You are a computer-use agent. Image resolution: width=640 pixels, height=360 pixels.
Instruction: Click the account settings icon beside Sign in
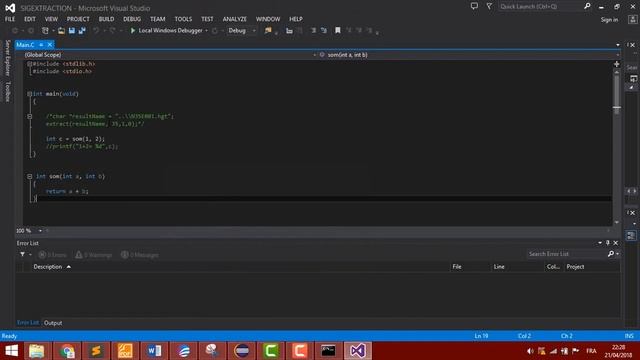[633, 20]
